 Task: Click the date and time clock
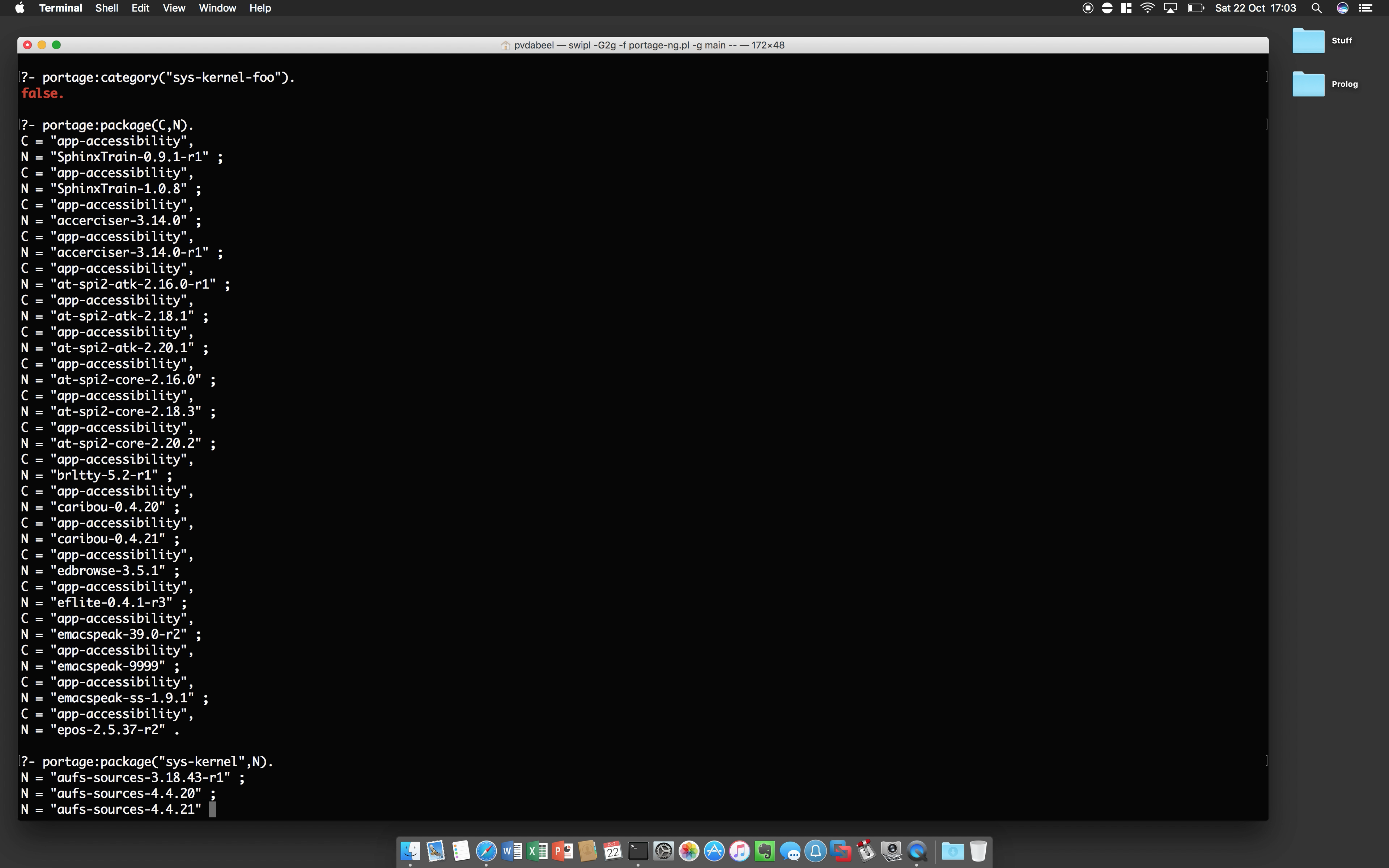click(1255, 8)
